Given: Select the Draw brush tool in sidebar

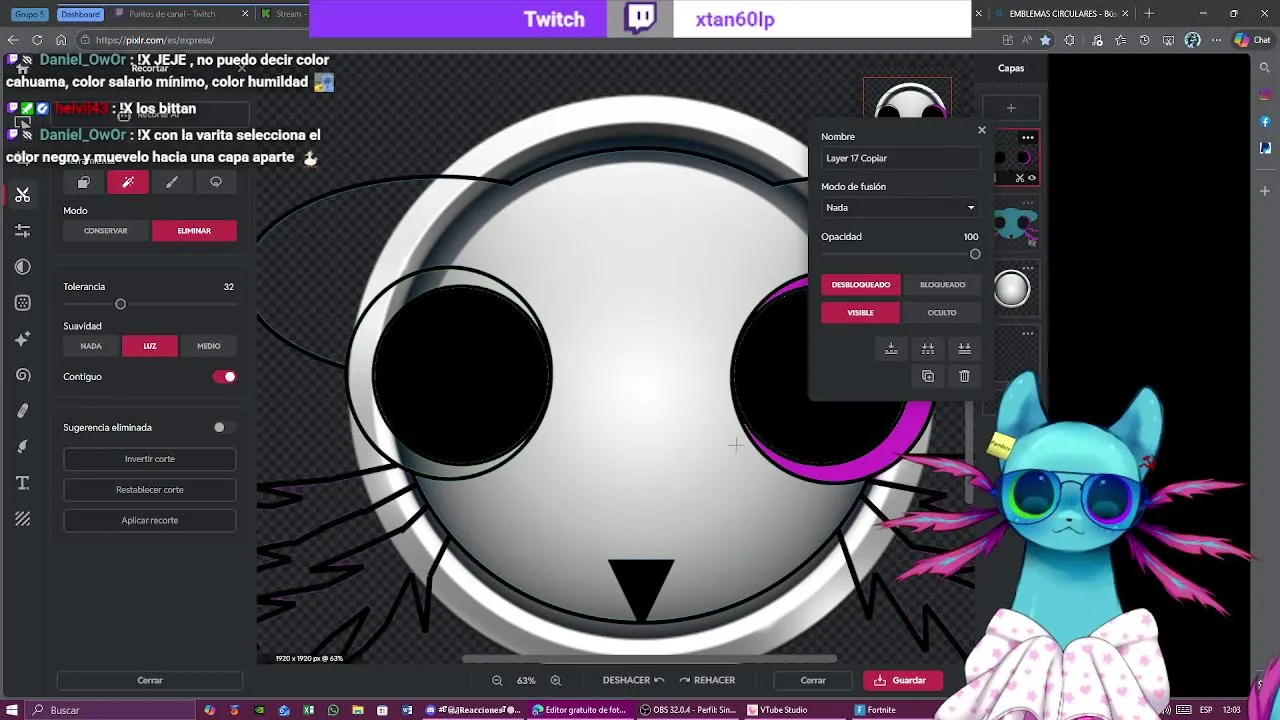Looking at the screenshot, I should (22, 447).
